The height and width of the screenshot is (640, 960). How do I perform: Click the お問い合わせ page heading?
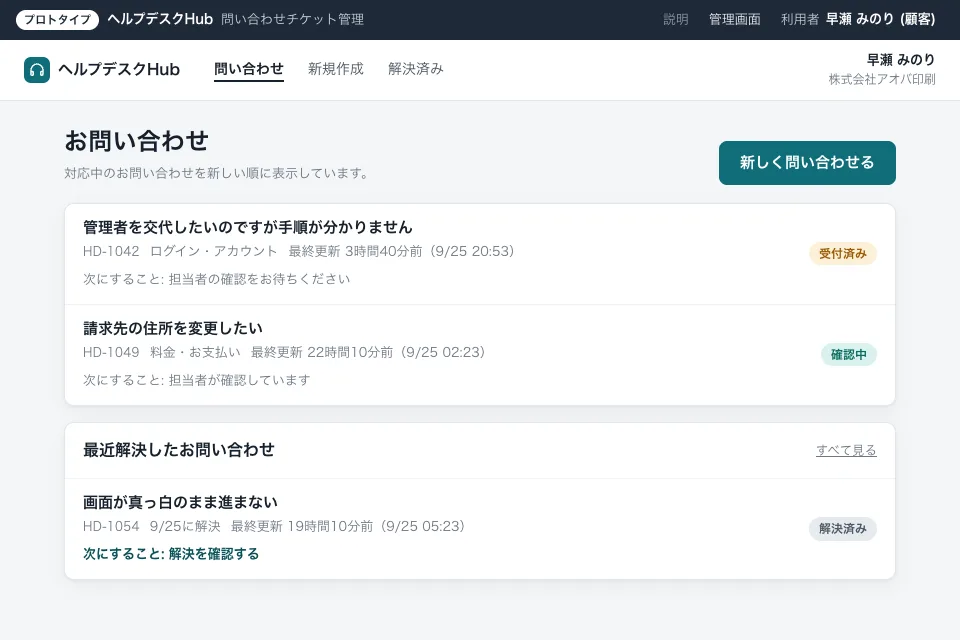tap(137, 141)
